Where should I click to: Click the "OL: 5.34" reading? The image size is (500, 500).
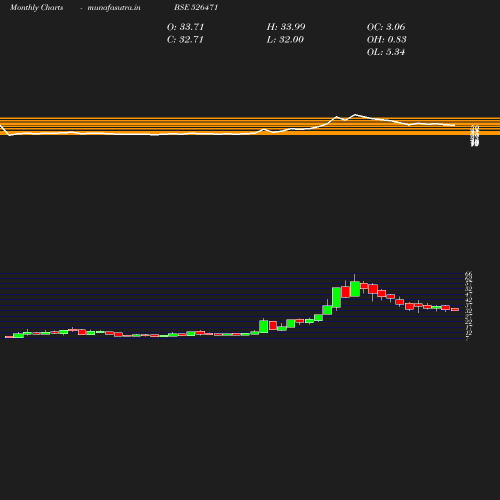pos(386,52)
